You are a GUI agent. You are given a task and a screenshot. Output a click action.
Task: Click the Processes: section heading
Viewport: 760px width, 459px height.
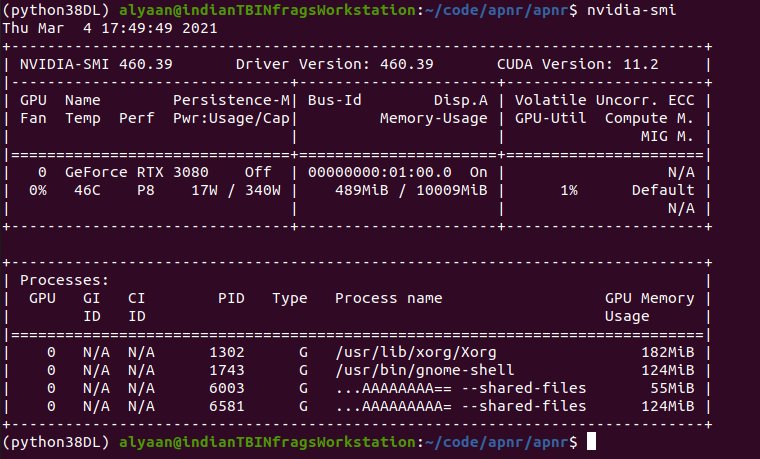pos(64,280)
